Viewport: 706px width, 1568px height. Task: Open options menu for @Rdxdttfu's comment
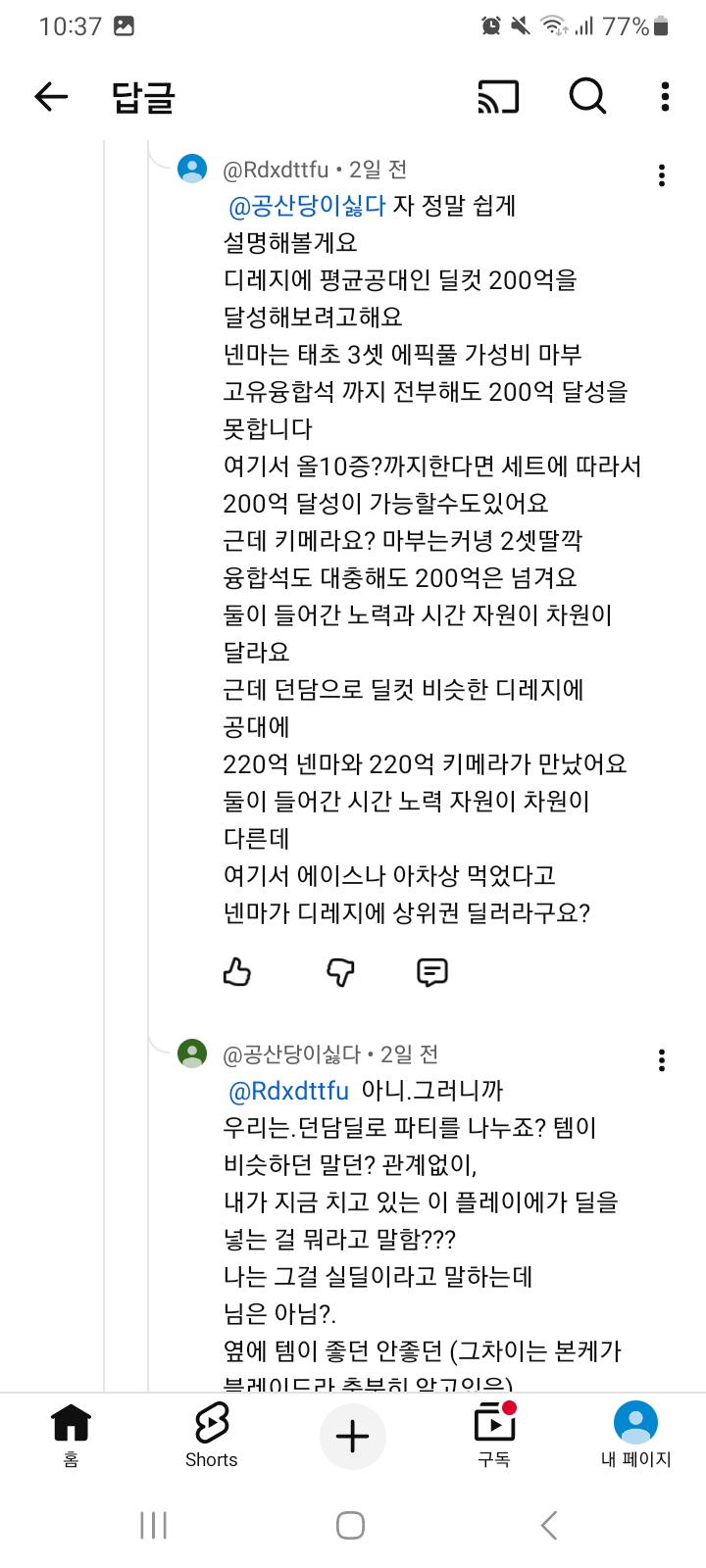(x=662, y=175)
